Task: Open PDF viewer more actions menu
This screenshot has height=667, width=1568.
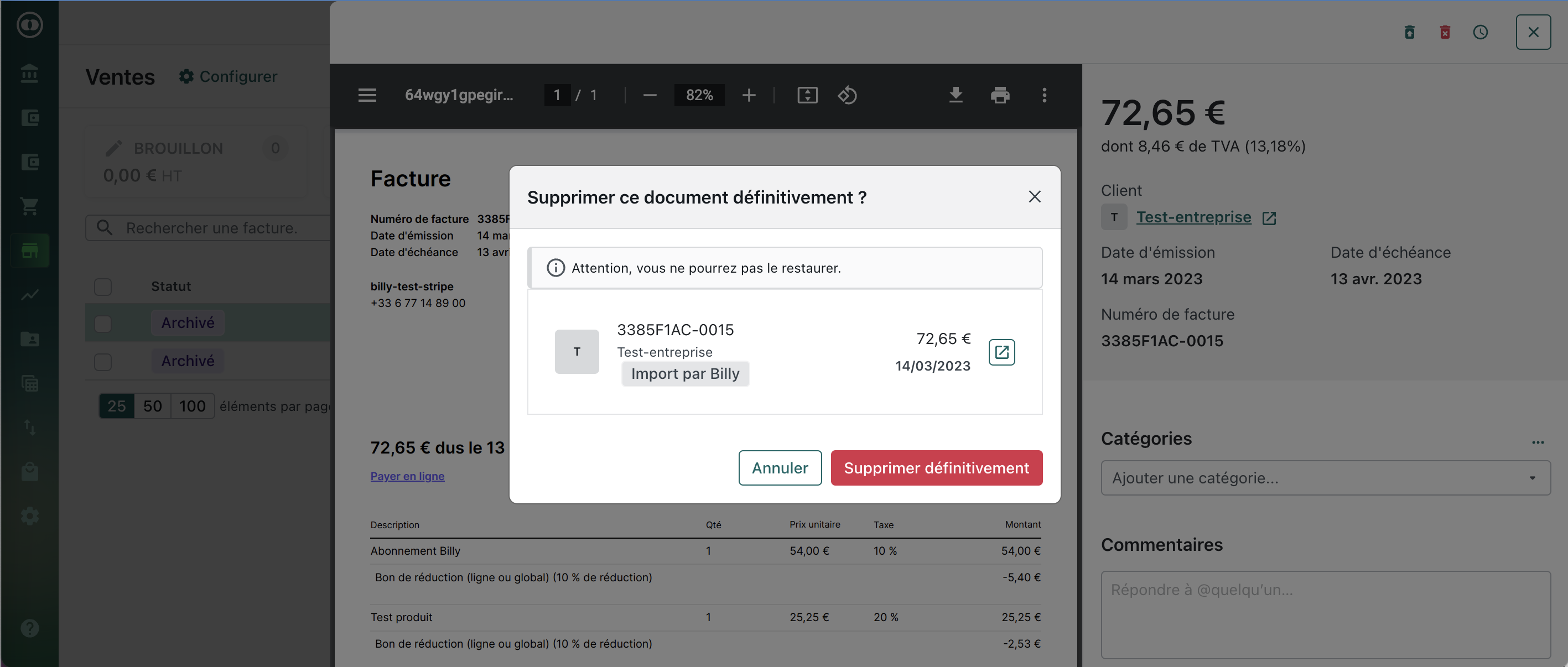Action: coord(1044,95)
